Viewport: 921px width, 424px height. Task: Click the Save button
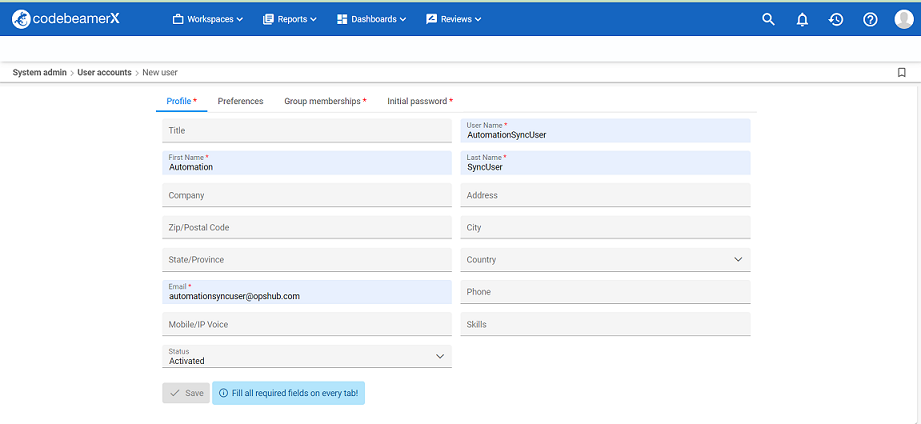click(x=186, y=393)
